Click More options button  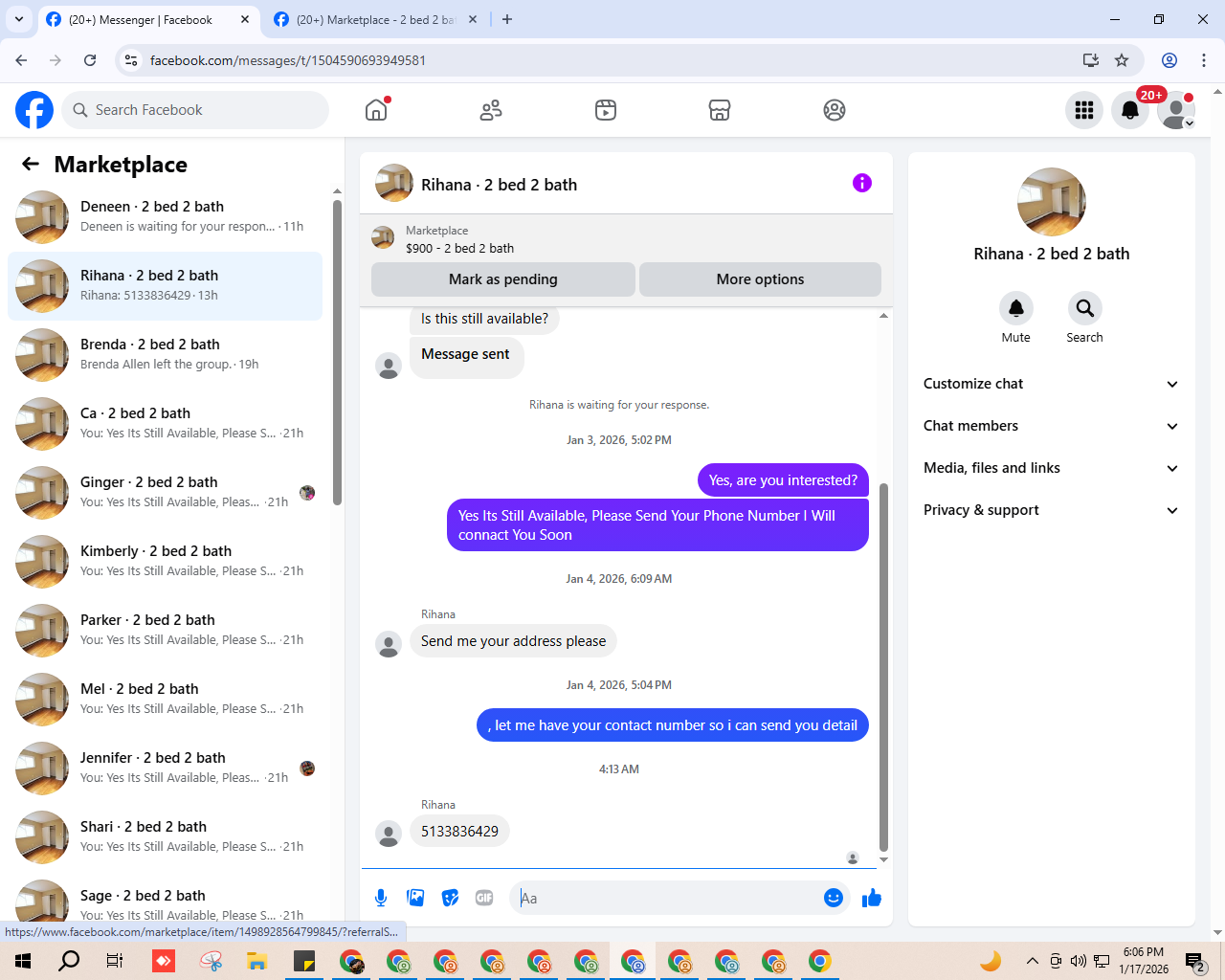(x=760, y=279)
